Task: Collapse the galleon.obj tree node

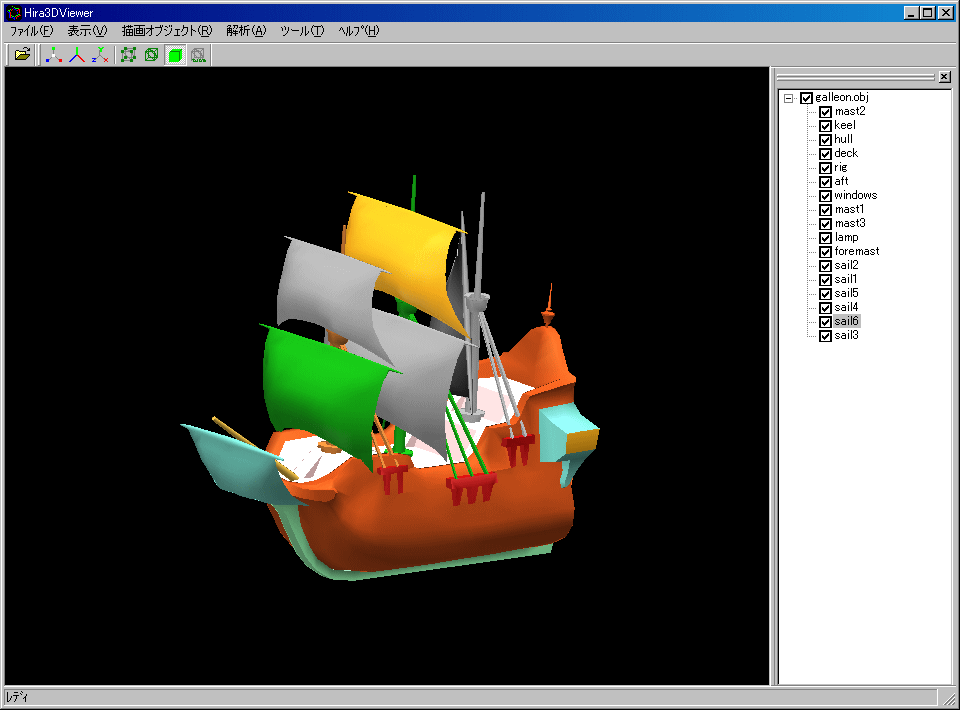Action: 789,98
